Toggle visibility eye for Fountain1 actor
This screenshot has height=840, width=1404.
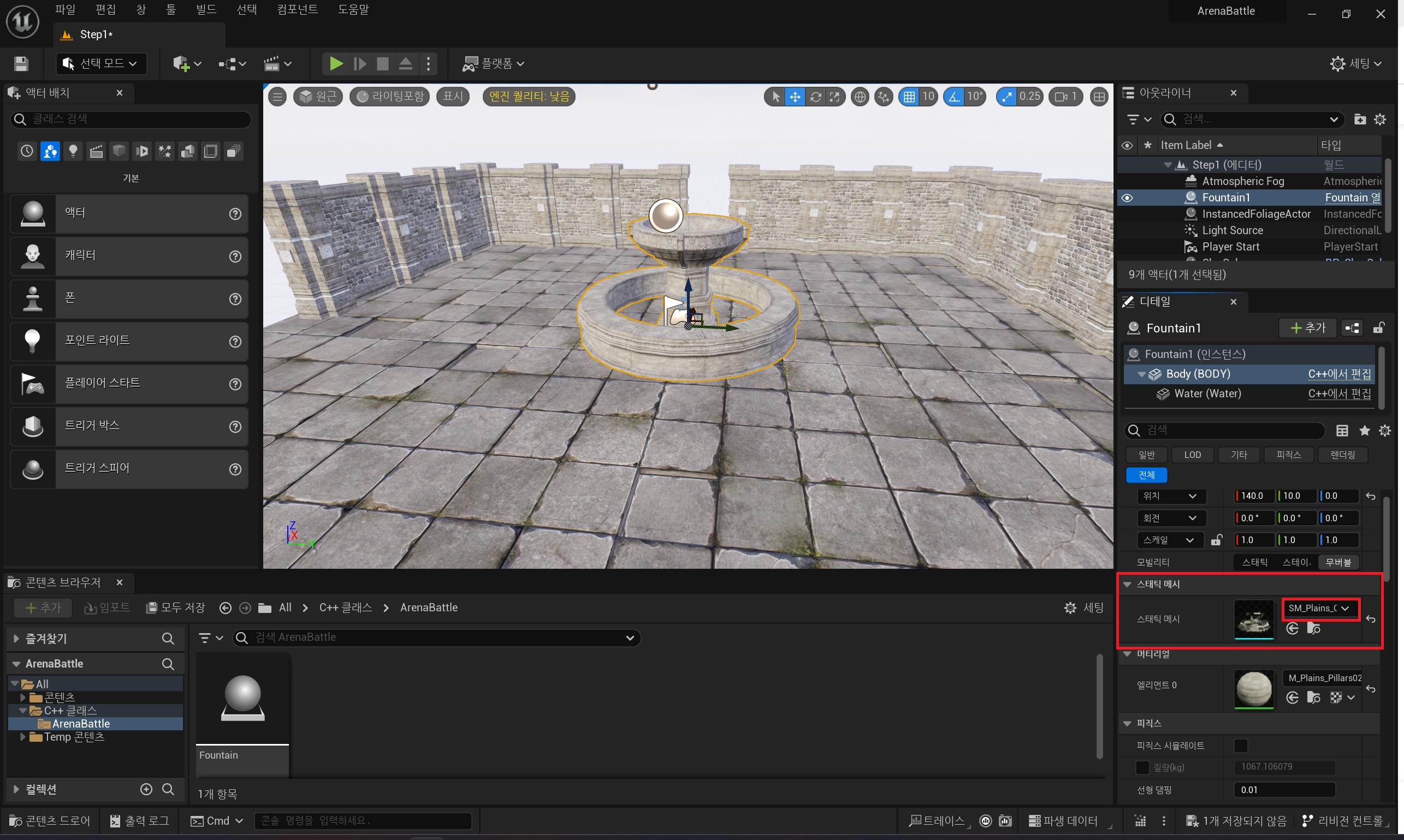click(1127, 198)
